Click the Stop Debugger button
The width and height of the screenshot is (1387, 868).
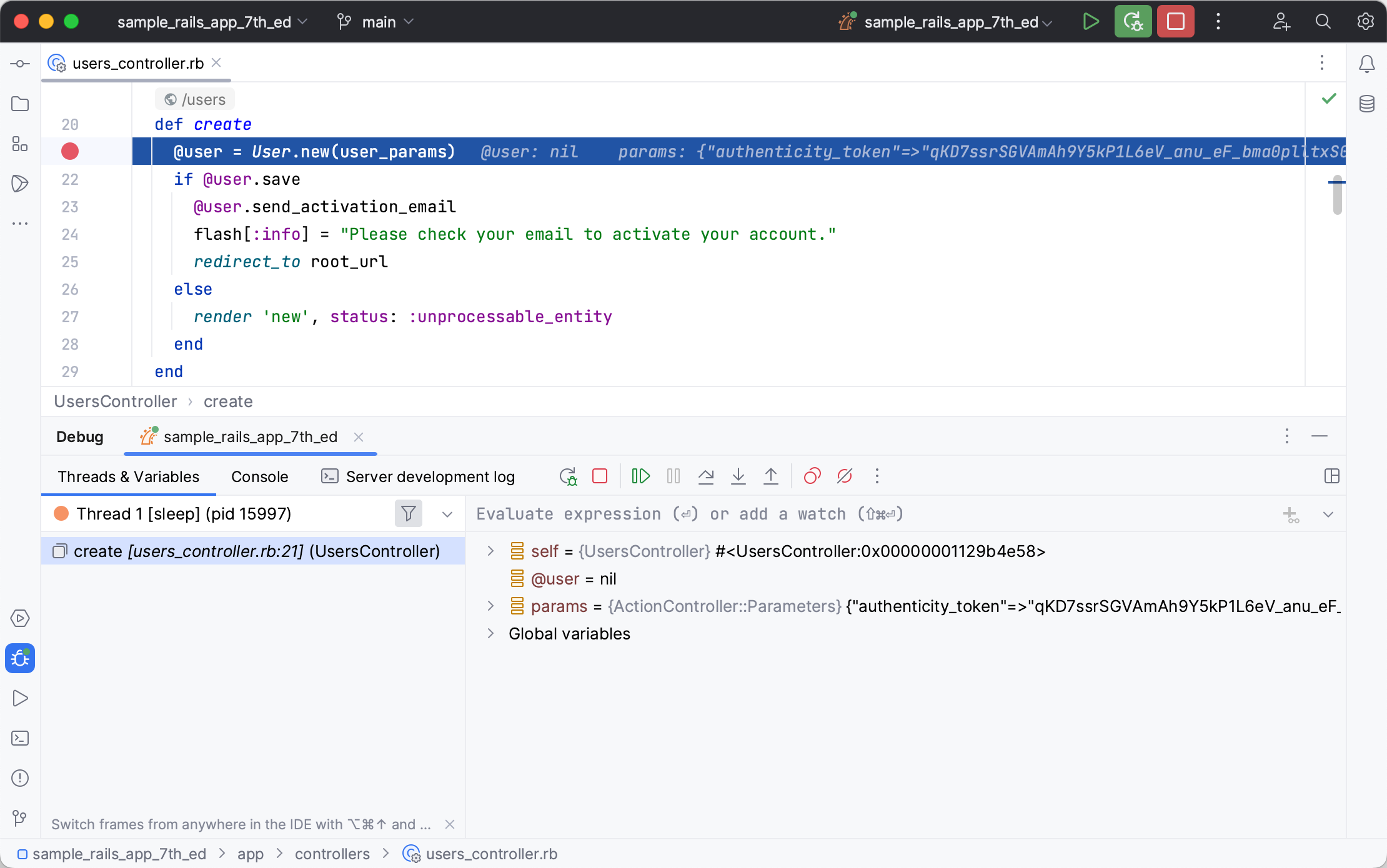coord(599,477)
